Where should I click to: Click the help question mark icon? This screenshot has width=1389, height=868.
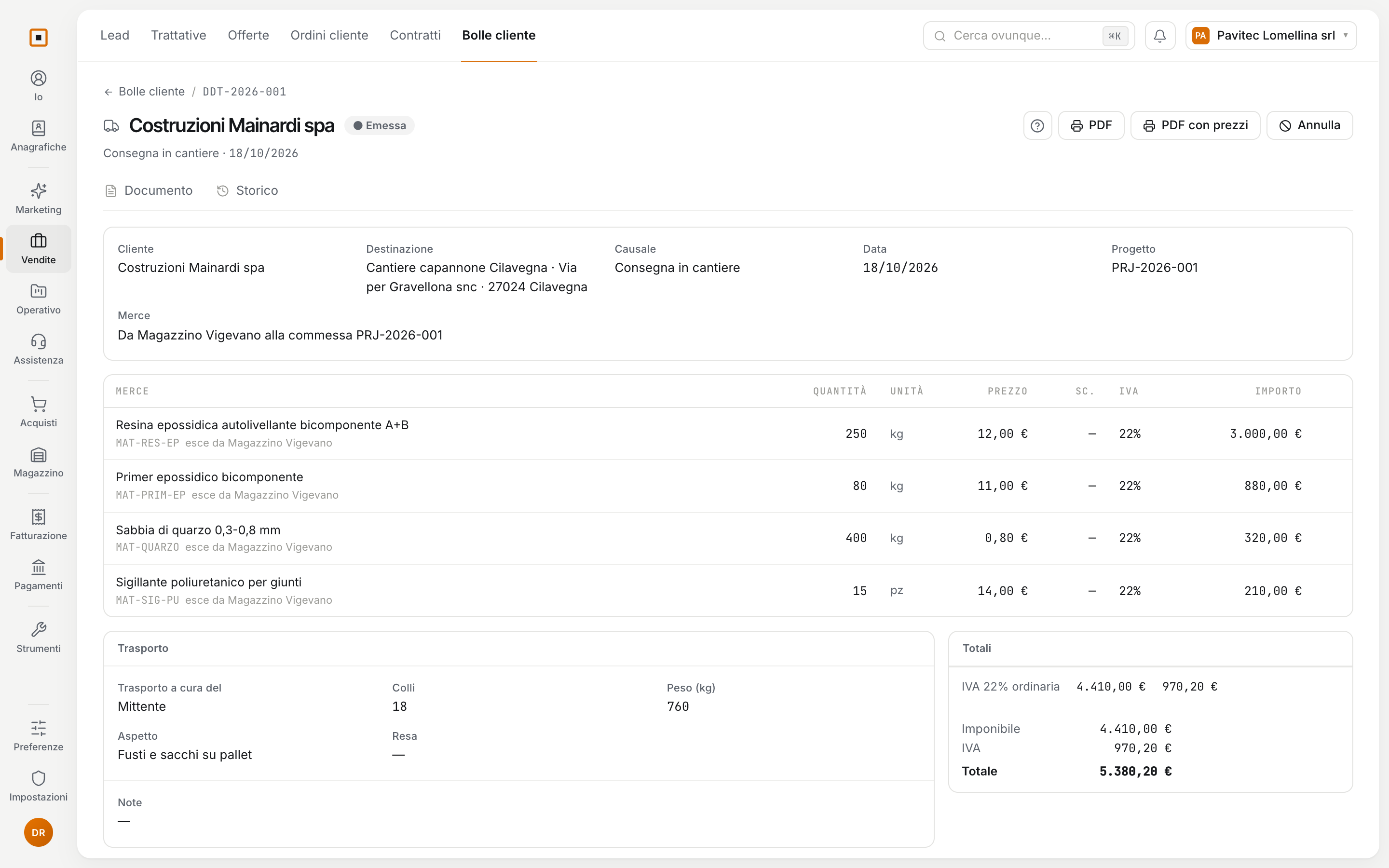pyautogui.click(x=1037, y=125)
